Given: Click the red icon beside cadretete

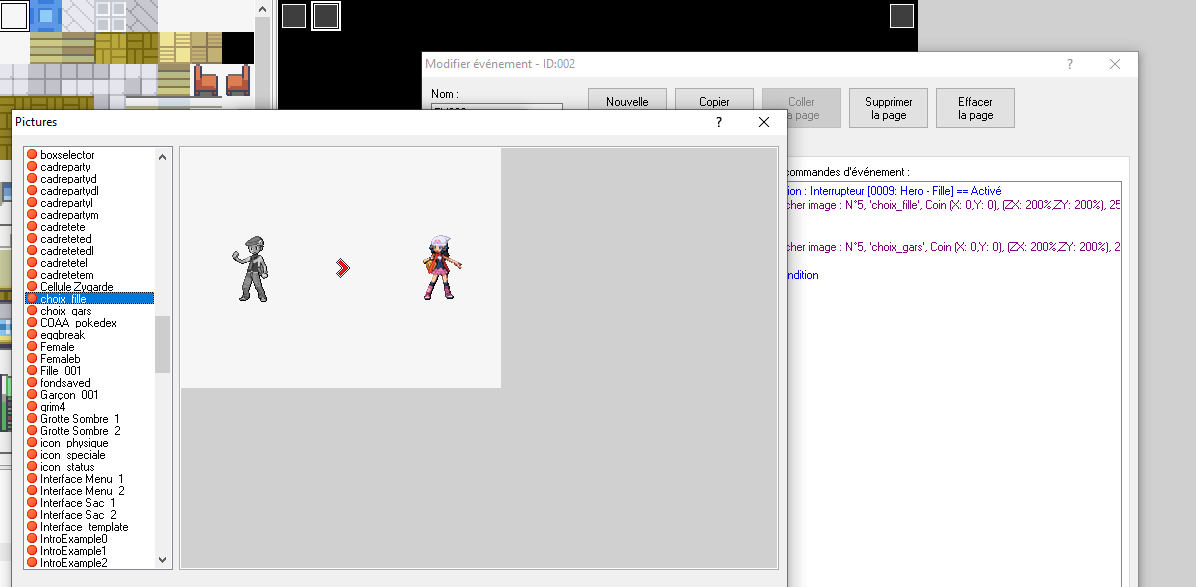Looking at the screenshot, I should pos(32,227).
